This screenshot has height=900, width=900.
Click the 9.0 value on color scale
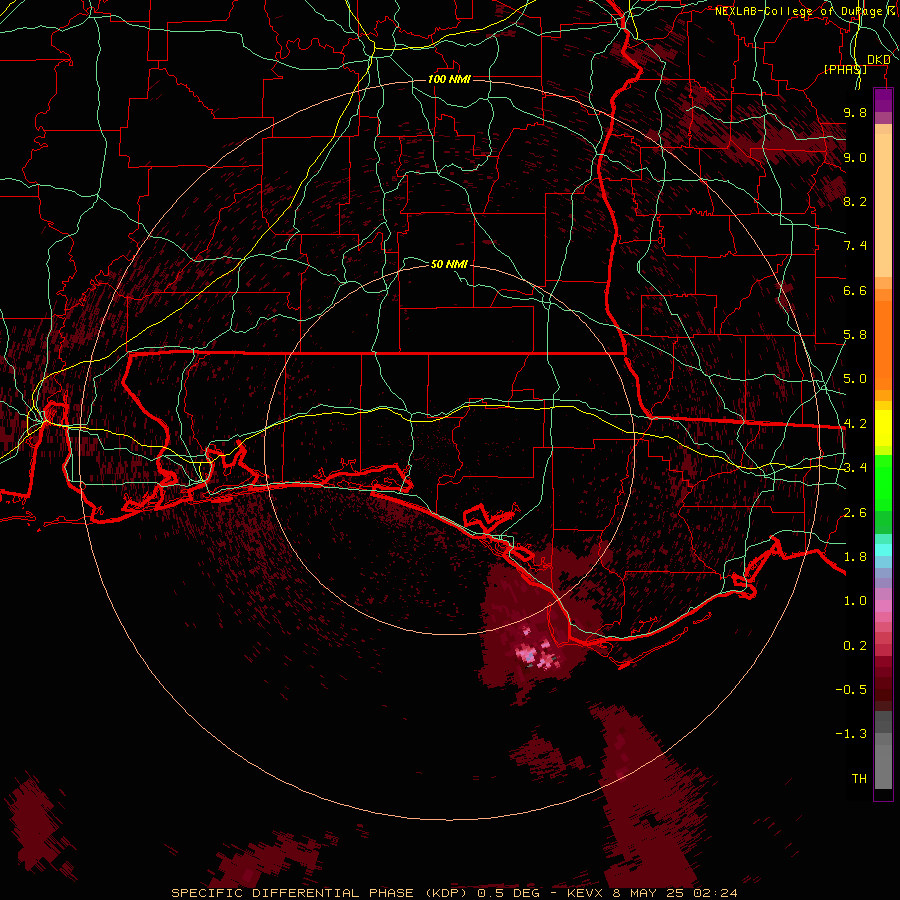coord(855,157)
